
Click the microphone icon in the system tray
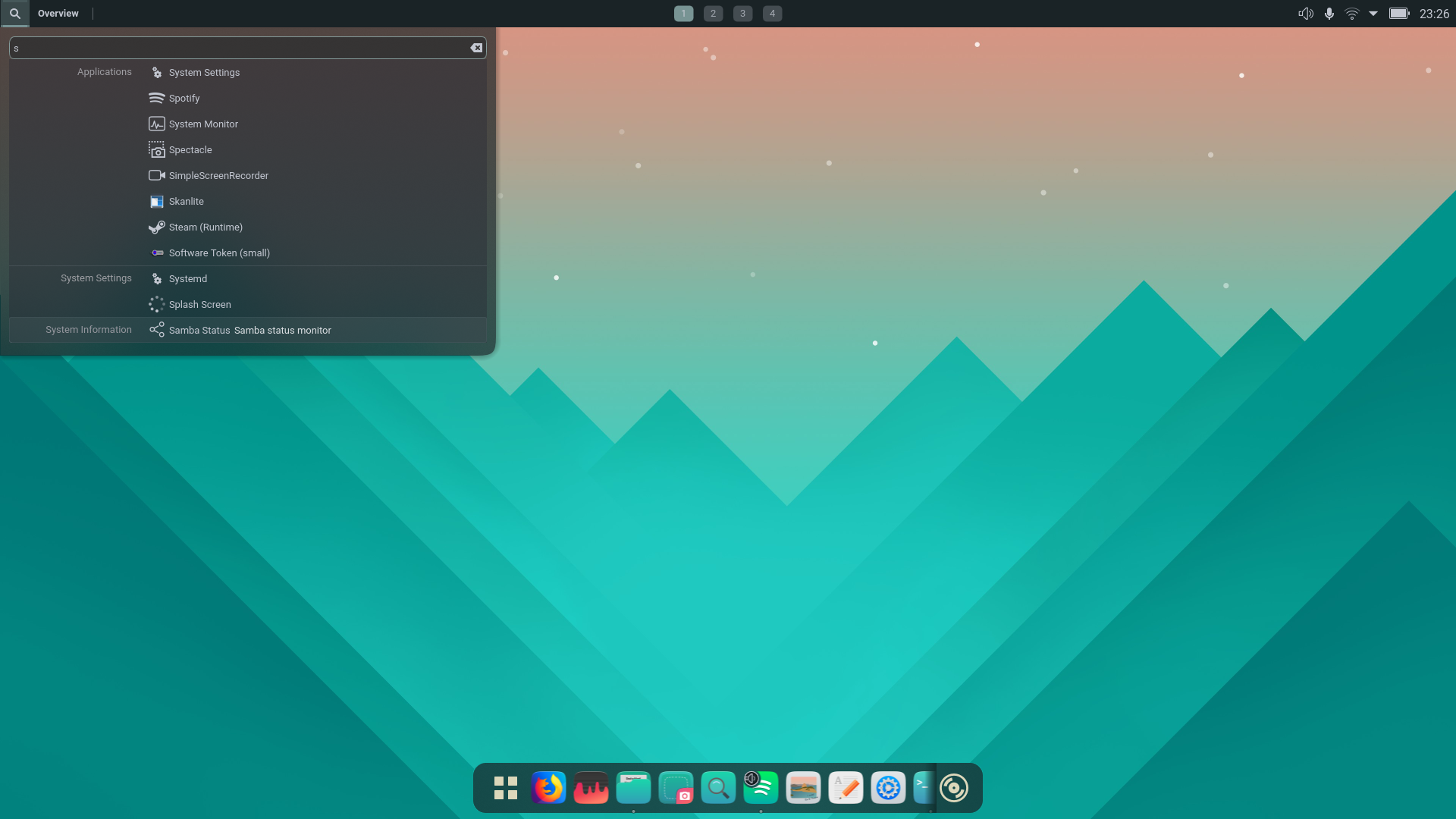[x=1329, y=14]
